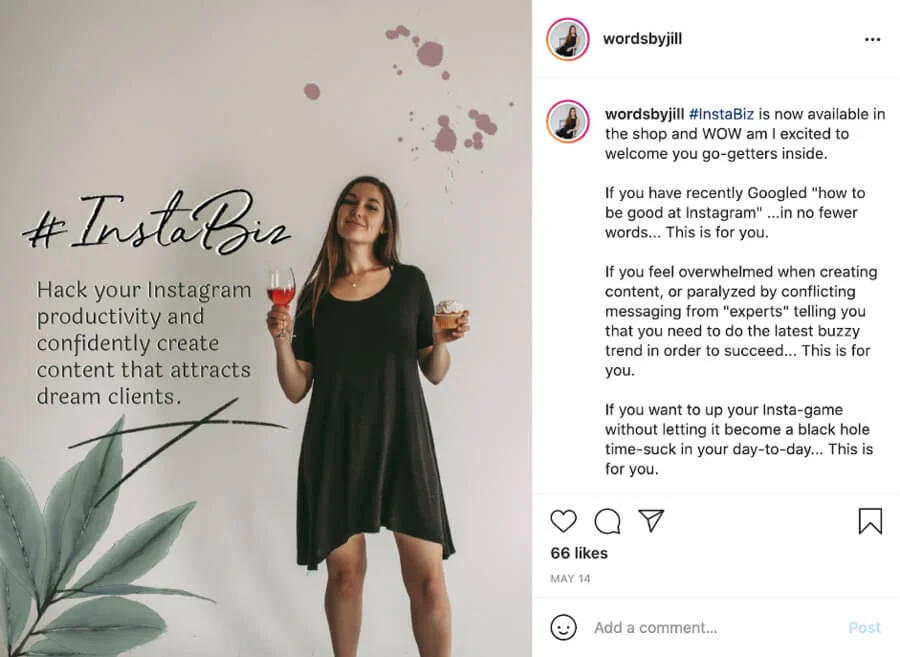Click the wordsbyjill username in the caption

point(644,114)
